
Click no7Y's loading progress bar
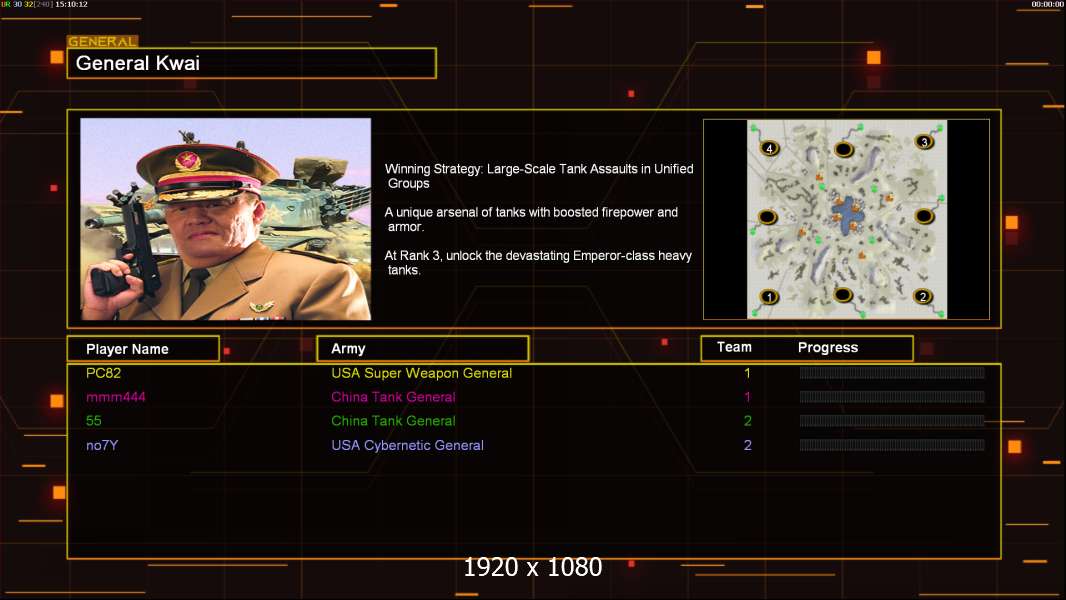(892, 445)
